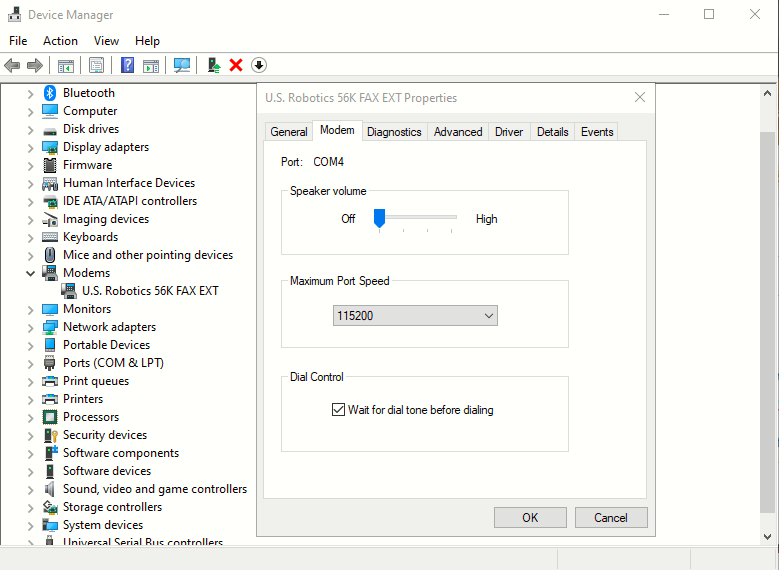Image resolution: width=779 pixels, height=570 pixels.
Task: Click the Security devices key icon
Action: (51, 435)
